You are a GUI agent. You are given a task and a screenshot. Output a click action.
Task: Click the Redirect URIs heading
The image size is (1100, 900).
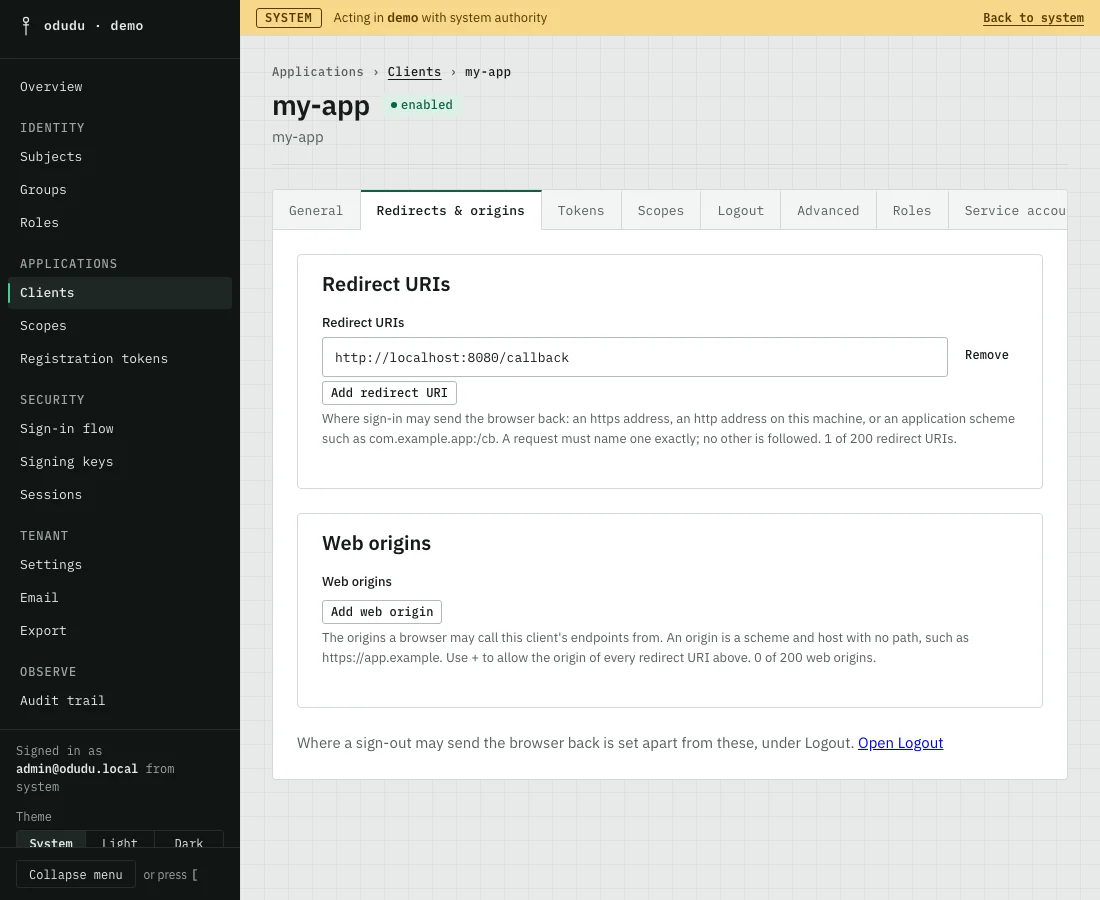coord(386,284)
